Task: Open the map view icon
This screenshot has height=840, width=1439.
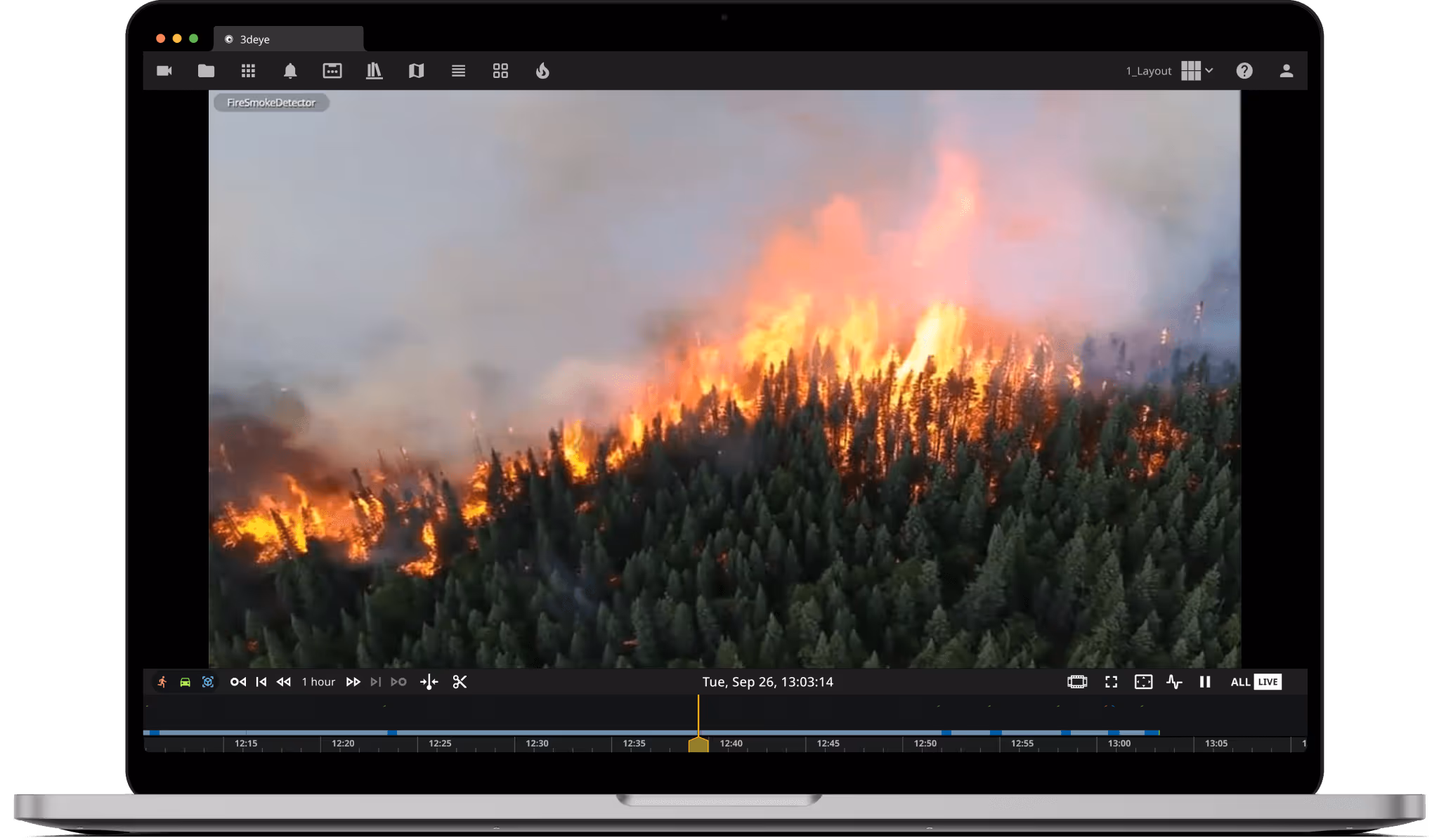Action: (416, 71)
